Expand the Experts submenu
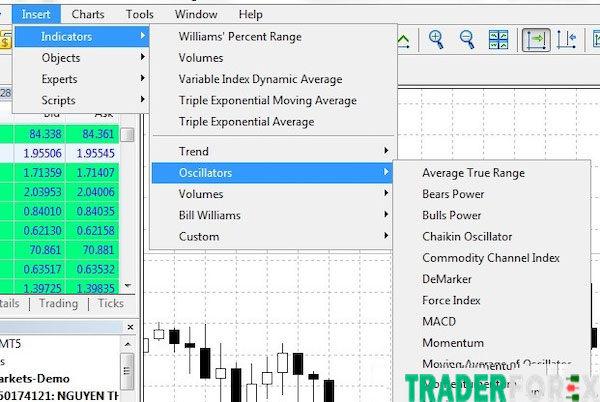Screen dimensions: 600x402 [82, 79]
